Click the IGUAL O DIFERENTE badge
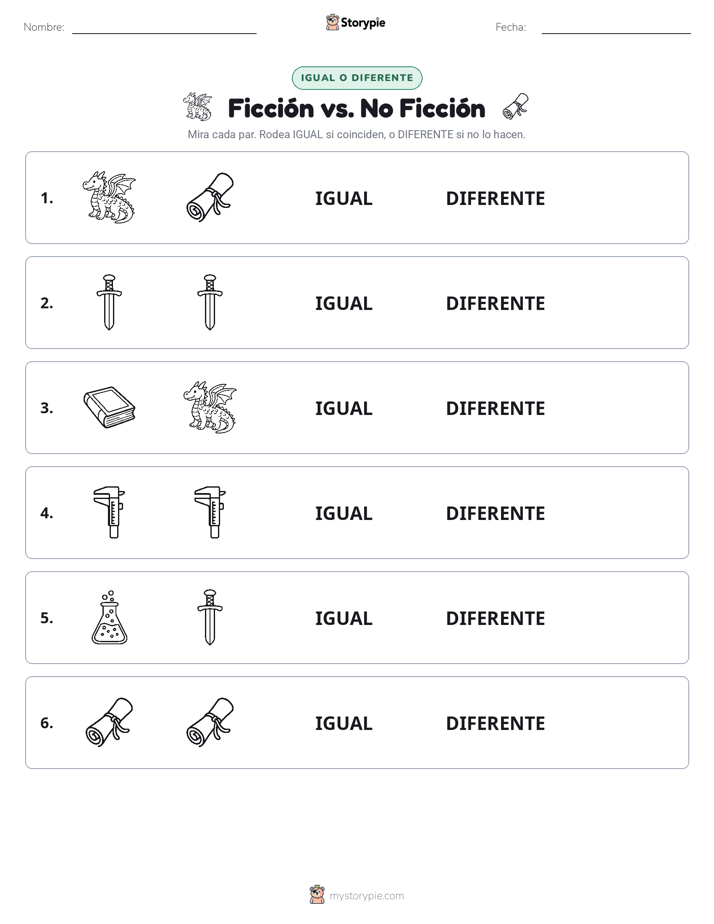The image size is (714, 924). (357, 78)
